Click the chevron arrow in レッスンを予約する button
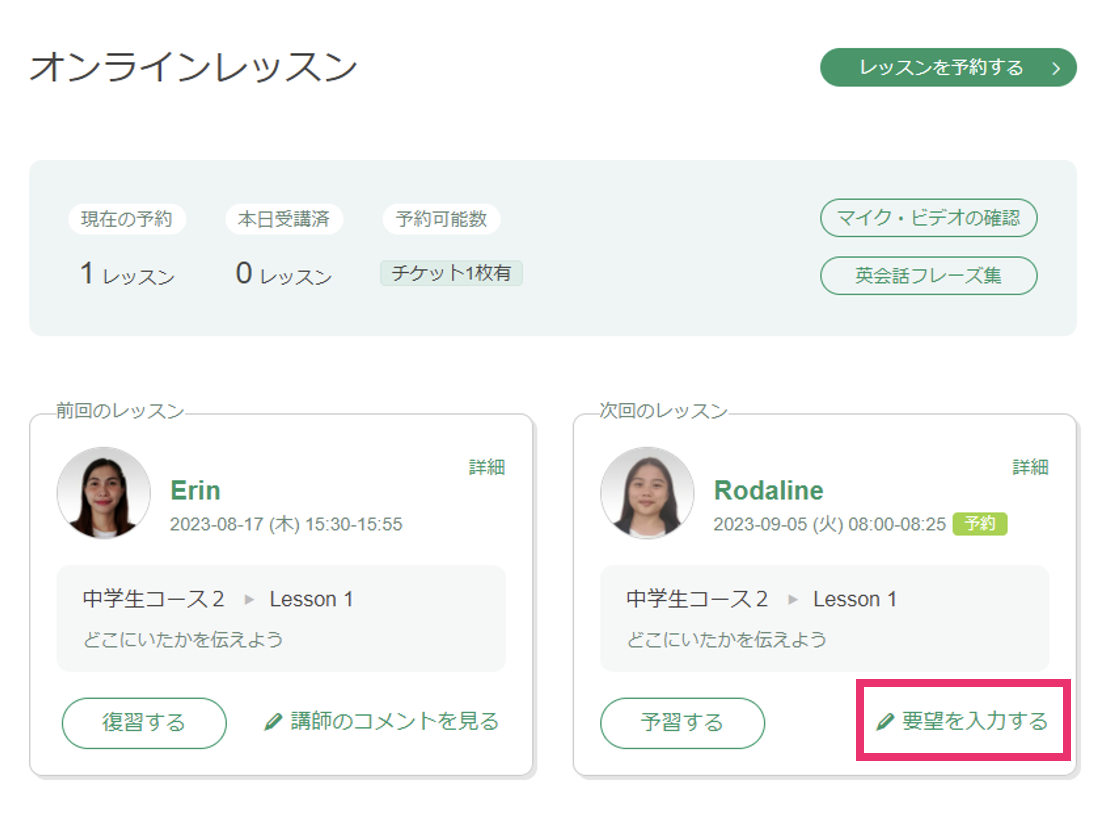 (1055, 68)
